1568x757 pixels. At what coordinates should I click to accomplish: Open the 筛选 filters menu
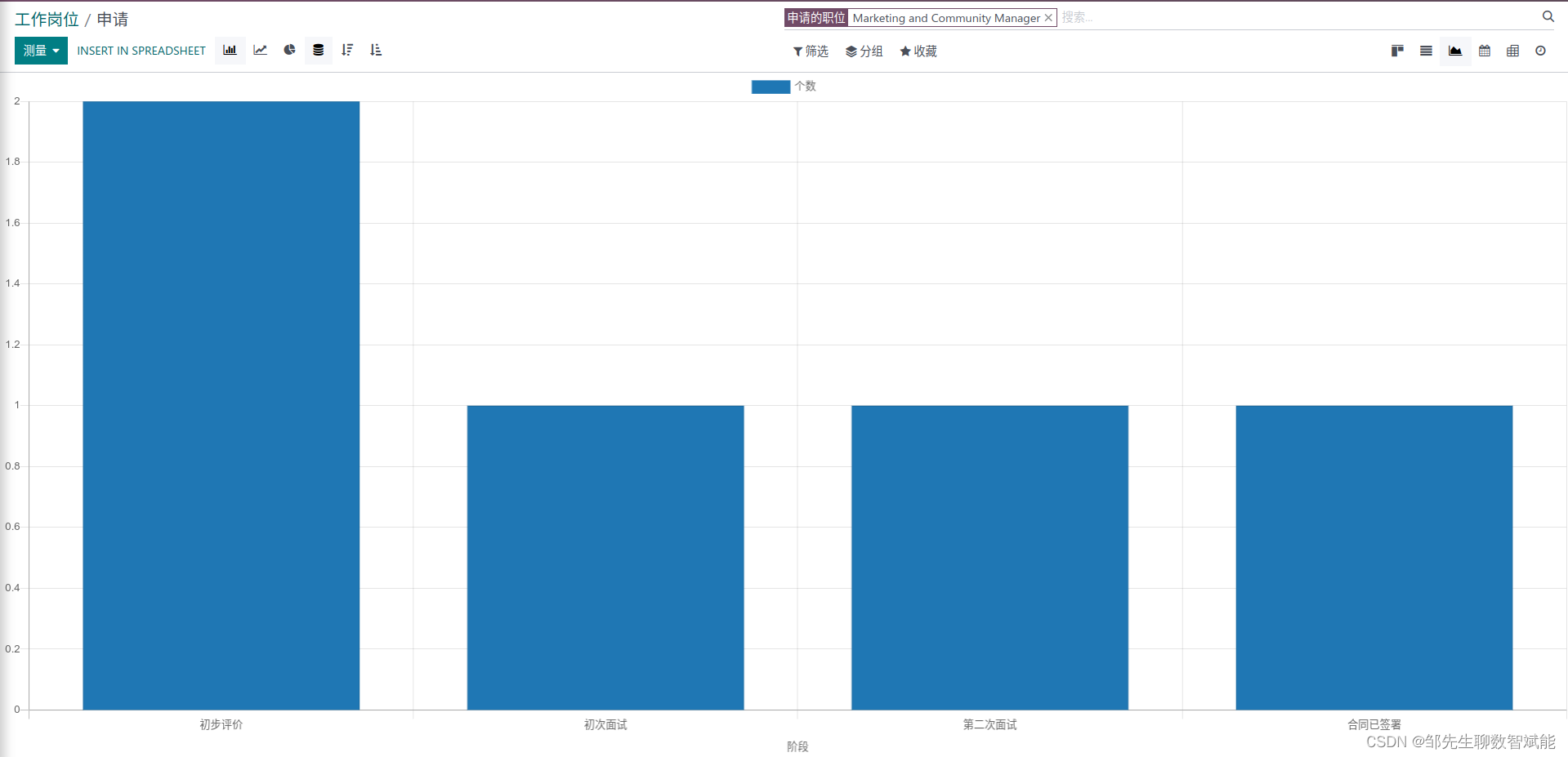[811, 51]
